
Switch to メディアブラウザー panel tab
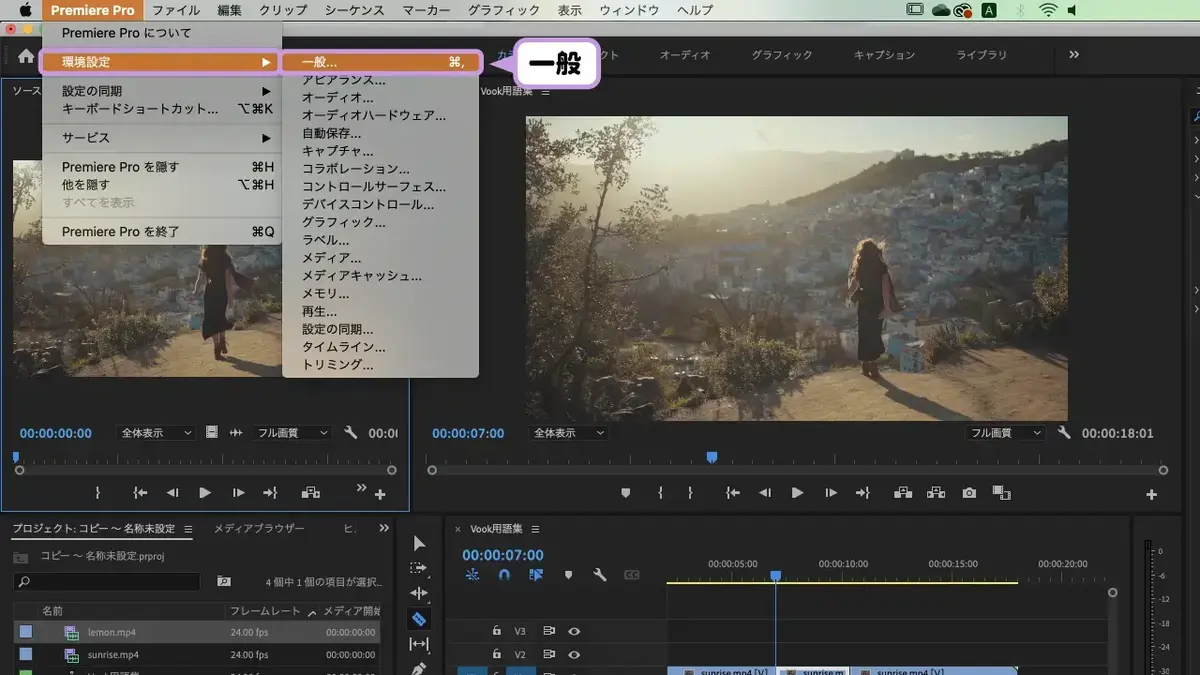(259, 529)
